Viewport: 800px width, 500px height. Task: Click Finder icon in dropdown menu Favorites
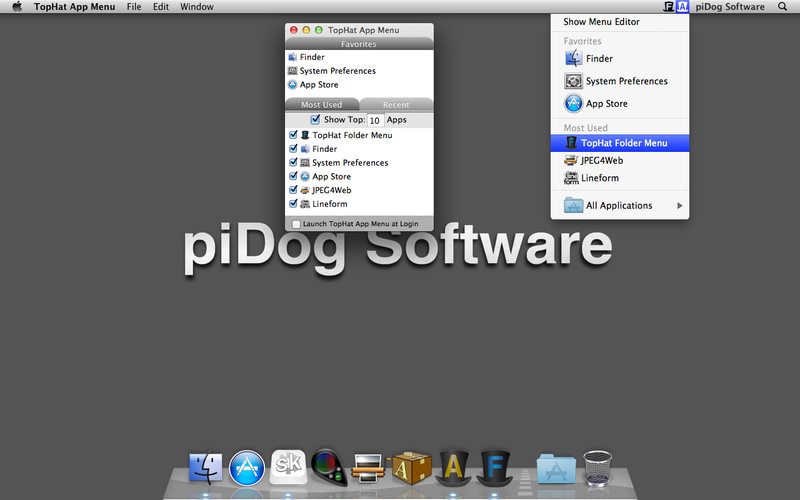[x=573, y=58]
